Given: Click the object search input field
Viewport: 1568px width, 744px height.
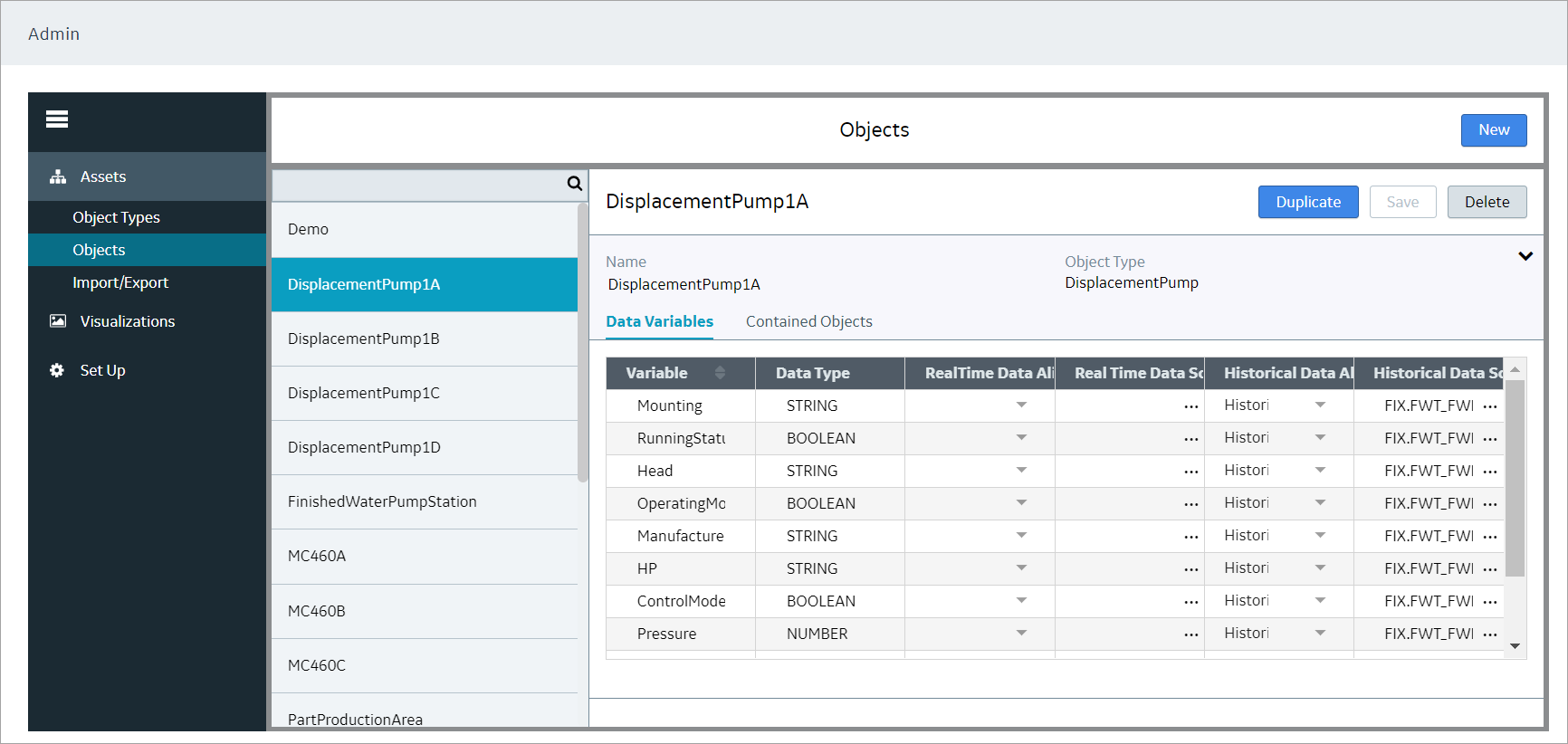Looking at the screenshot, I should (x=419, y=185).
